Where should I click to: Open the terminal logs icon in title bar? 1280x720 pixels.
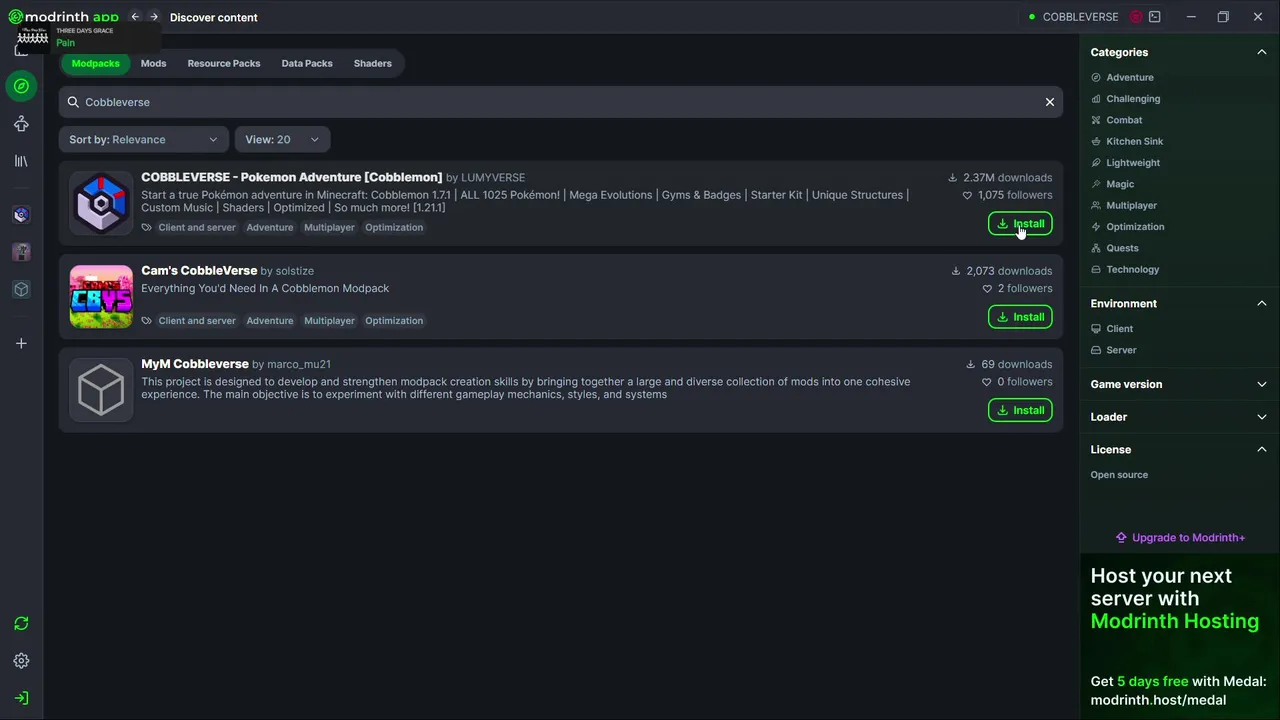1155,17
